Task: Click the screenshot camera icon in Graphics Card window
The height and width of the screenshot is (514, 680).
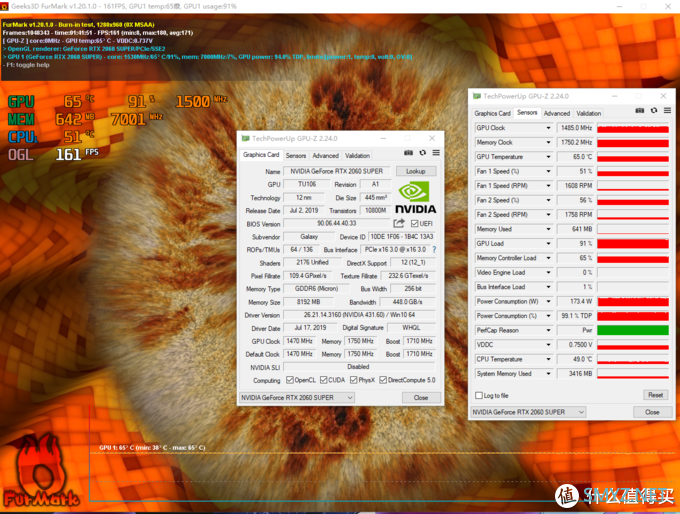Action: 408,153
